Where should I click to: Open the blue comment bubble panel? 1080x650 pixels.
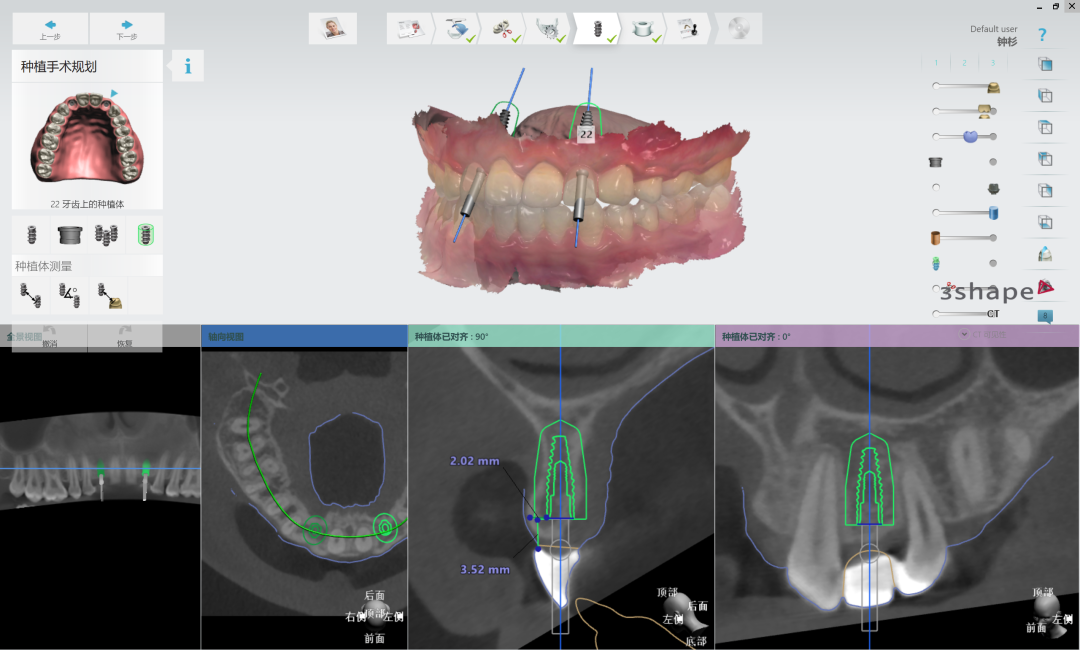(1045, 316)
